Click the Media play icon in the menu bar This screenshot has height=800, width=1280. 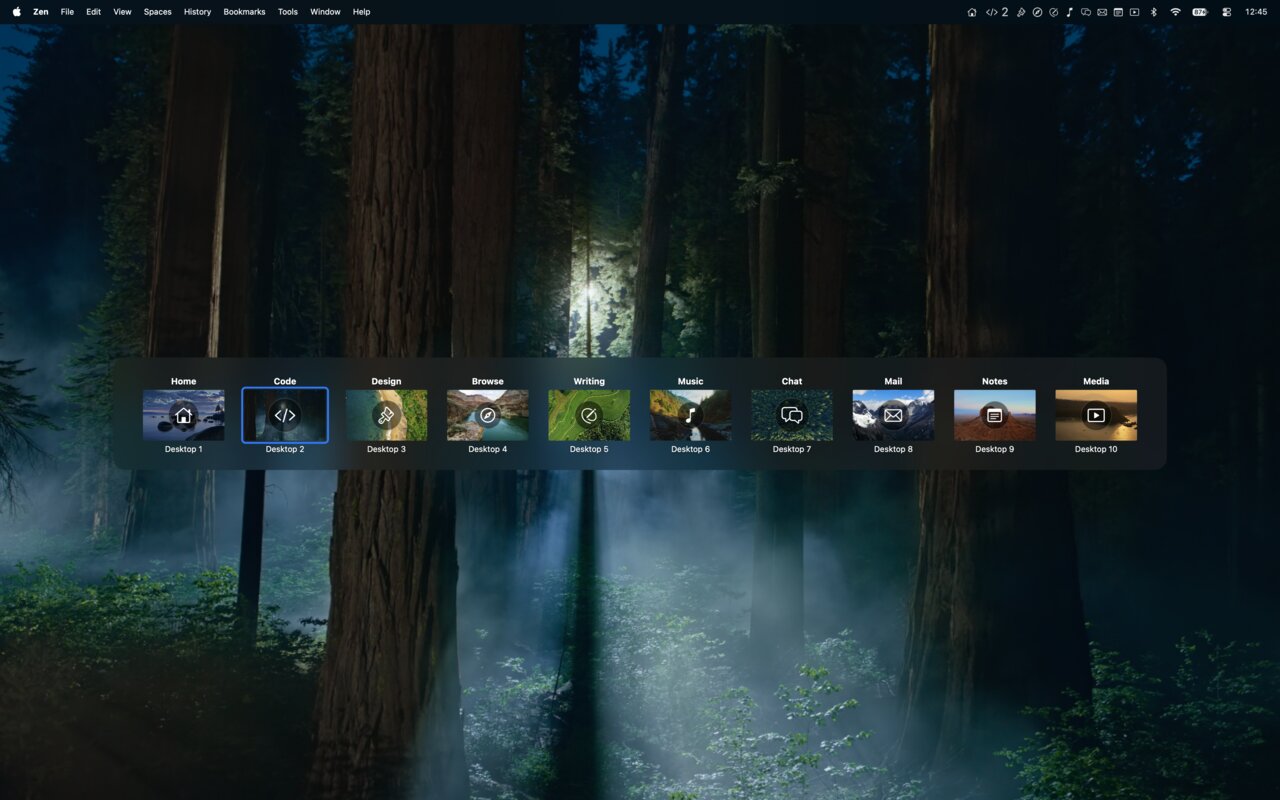pyautogui.click(x=1134, y=12)
